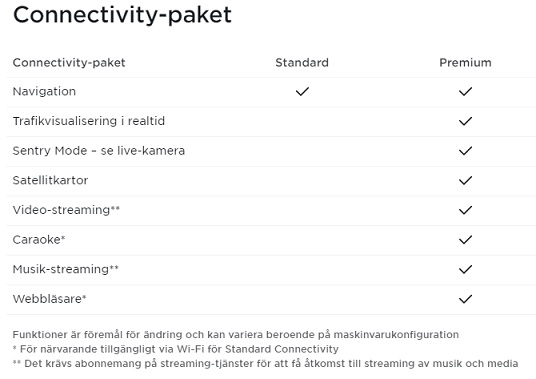Click the Premium checkmark for Video-streaming
Image resolution: width=536 pixels, height=379 pixels.
[x=465, y=210]
